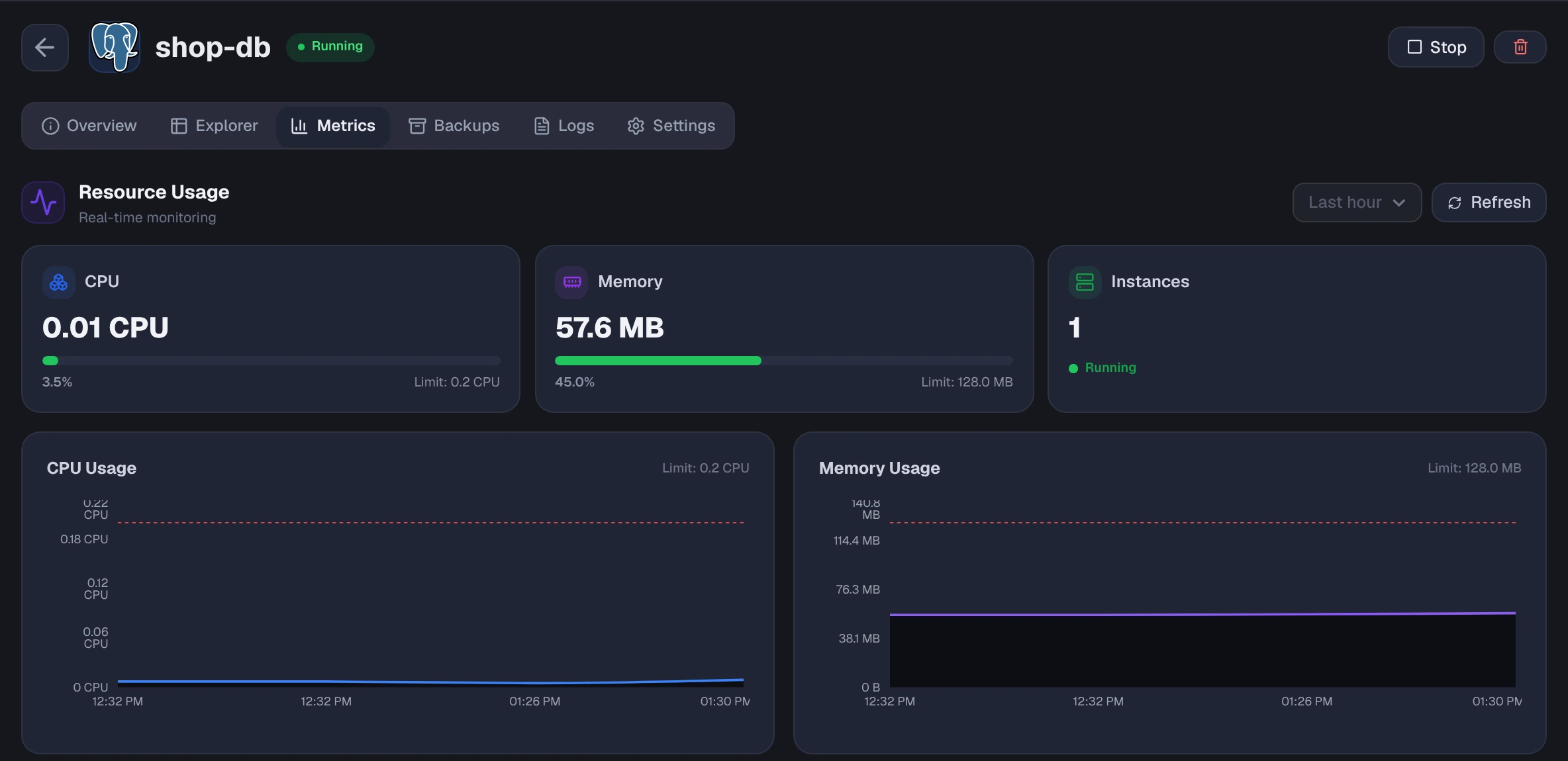Go back using the left arrow button

tap(45, 47)
